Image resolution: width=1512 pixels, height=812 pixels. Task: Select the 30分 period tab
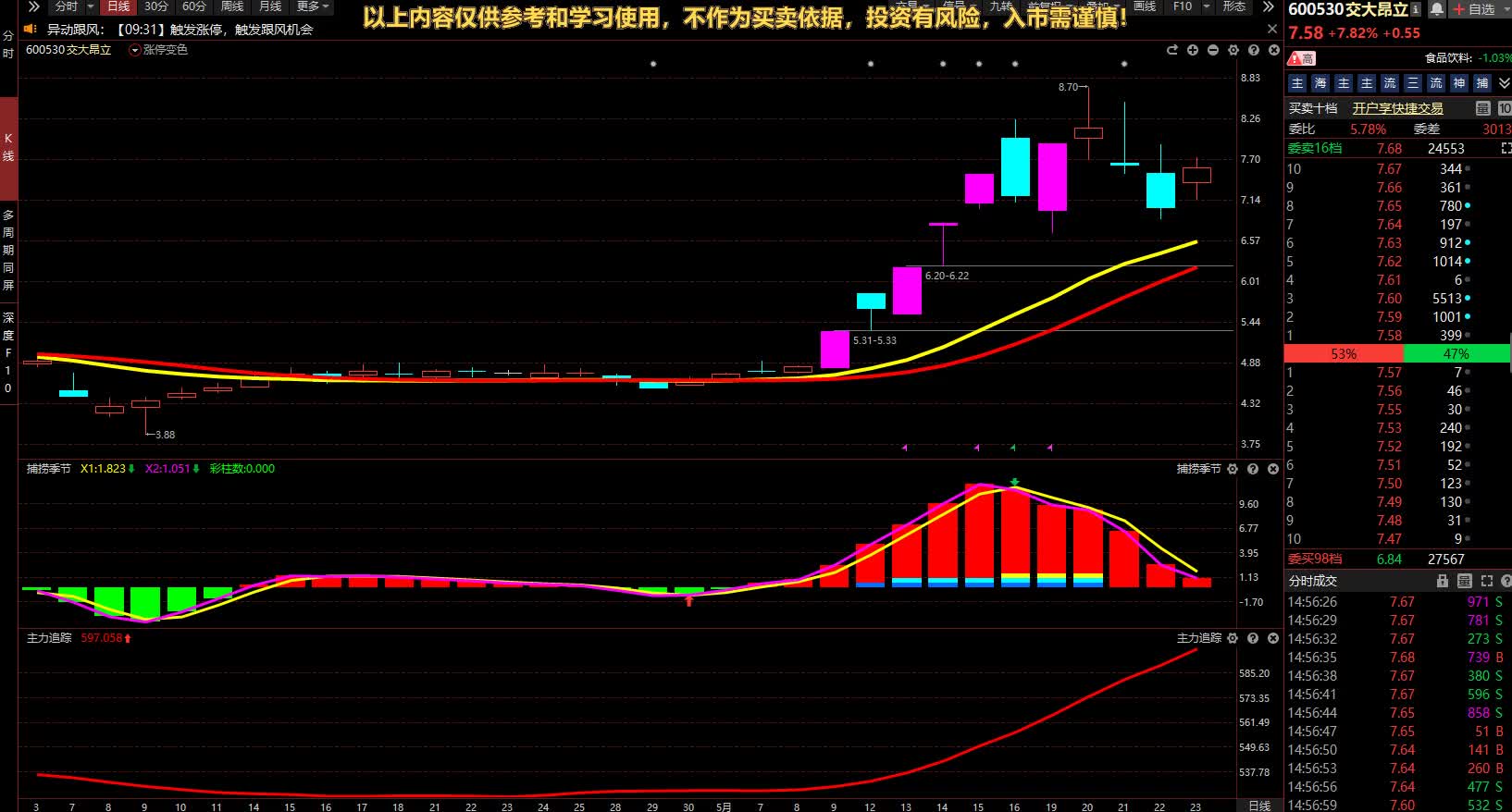(x=156, y=6)
